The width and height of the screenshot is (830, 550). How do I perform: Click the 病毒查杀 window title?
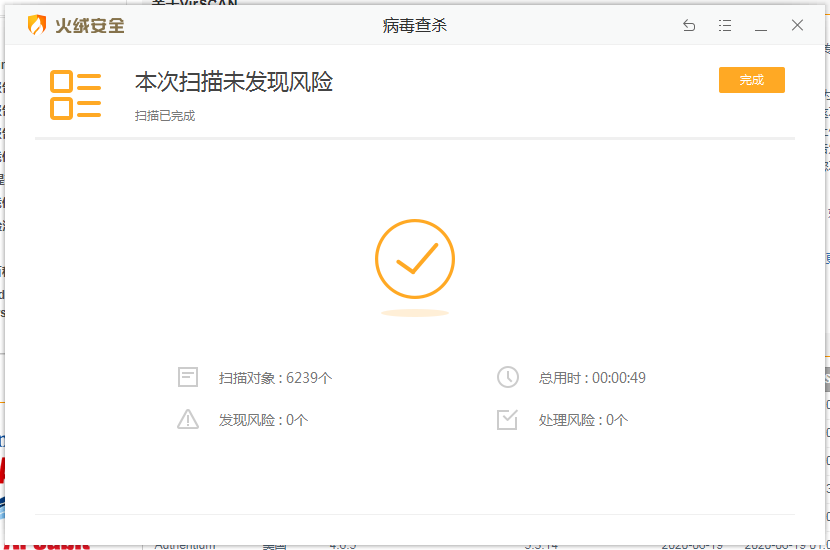pos(414,25)
